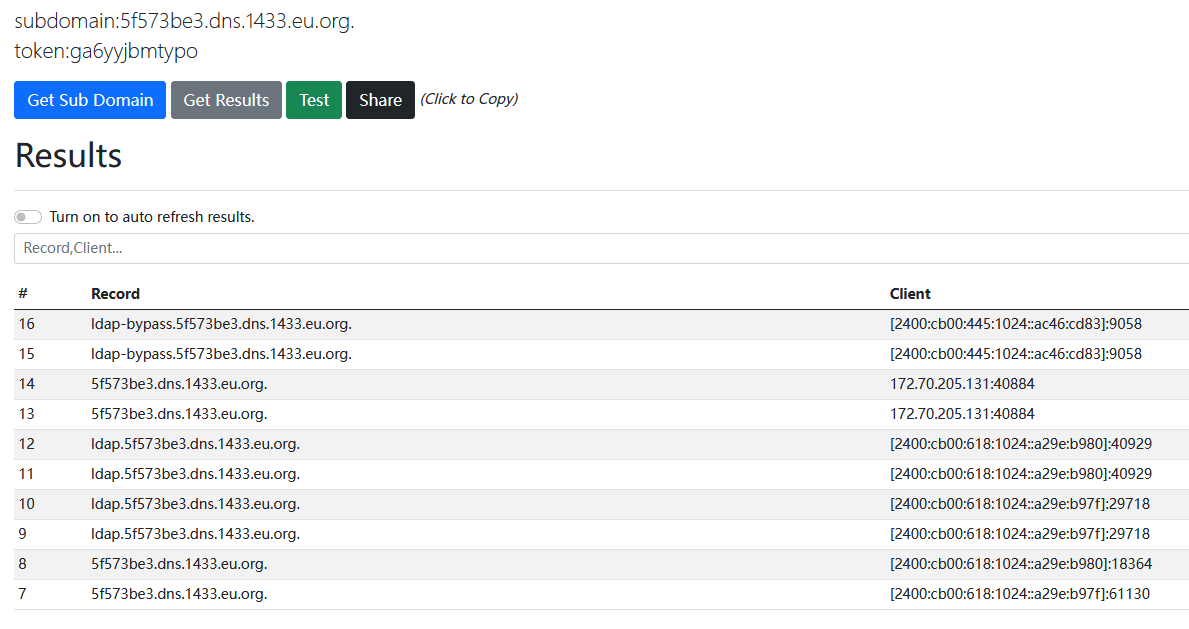Screen dimensions: 1189x629
Task: Select the record in row 13
Action: 179,414
